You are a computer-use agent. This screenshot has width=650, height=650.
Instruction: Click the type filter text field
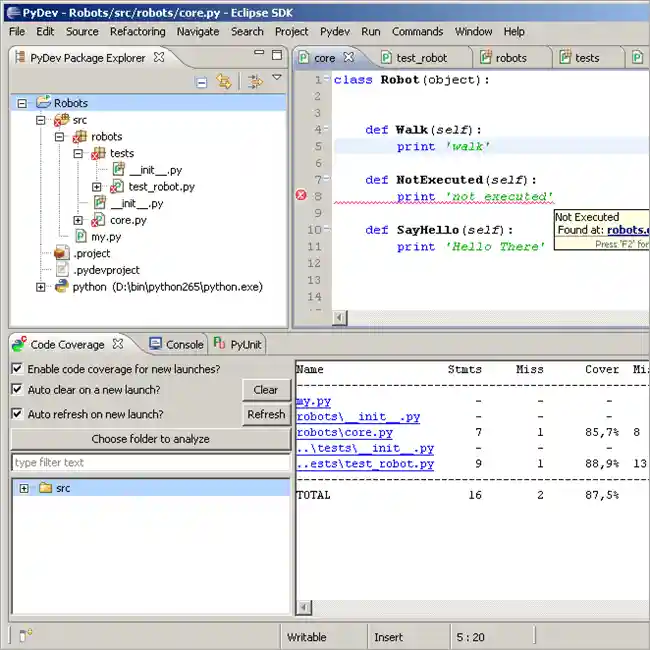pyautogui.click(x=151, y=462)
